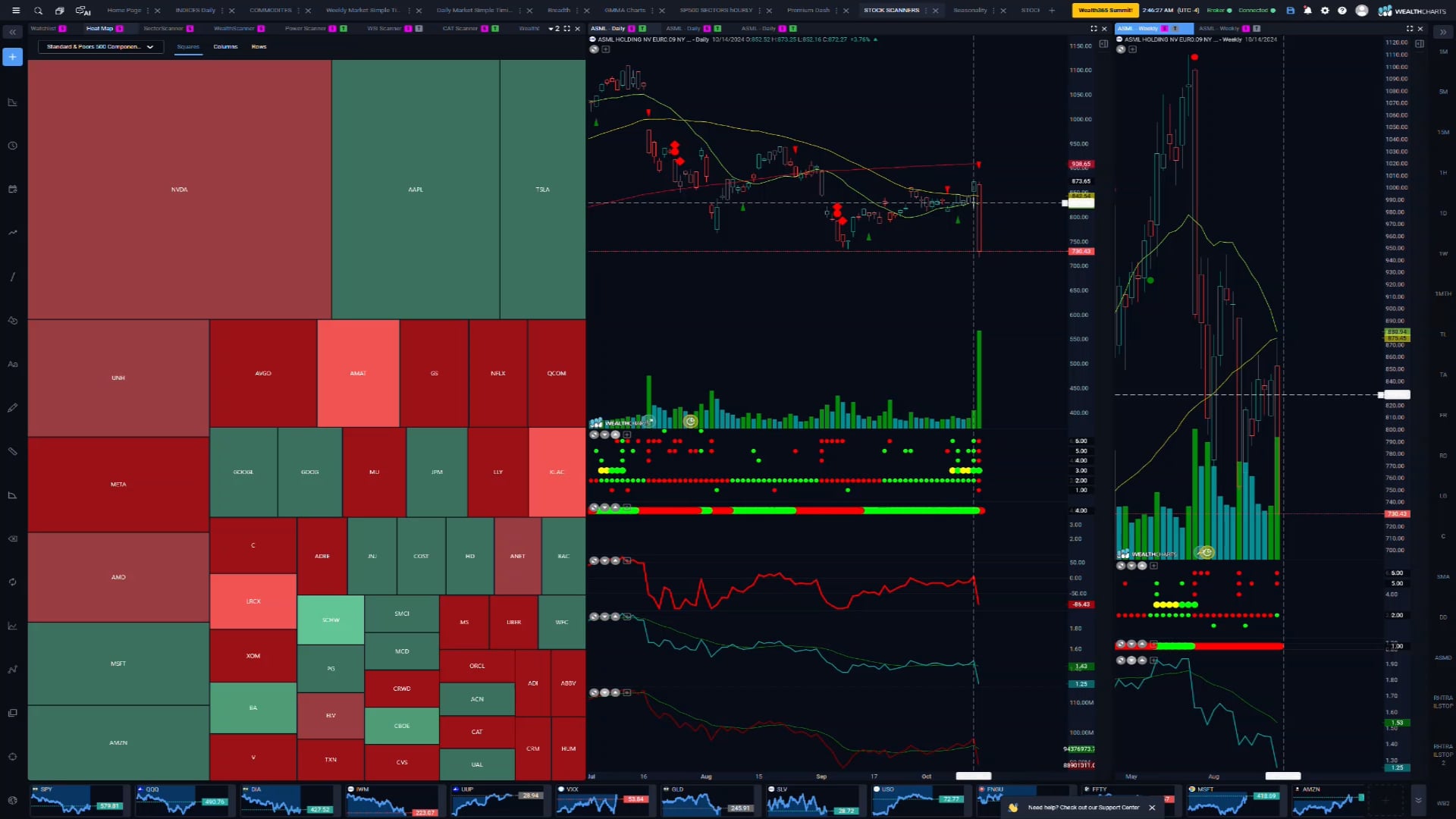Select the chart-type tool in left sidebar
This screenshot has width=1456, height=819.
13,102
